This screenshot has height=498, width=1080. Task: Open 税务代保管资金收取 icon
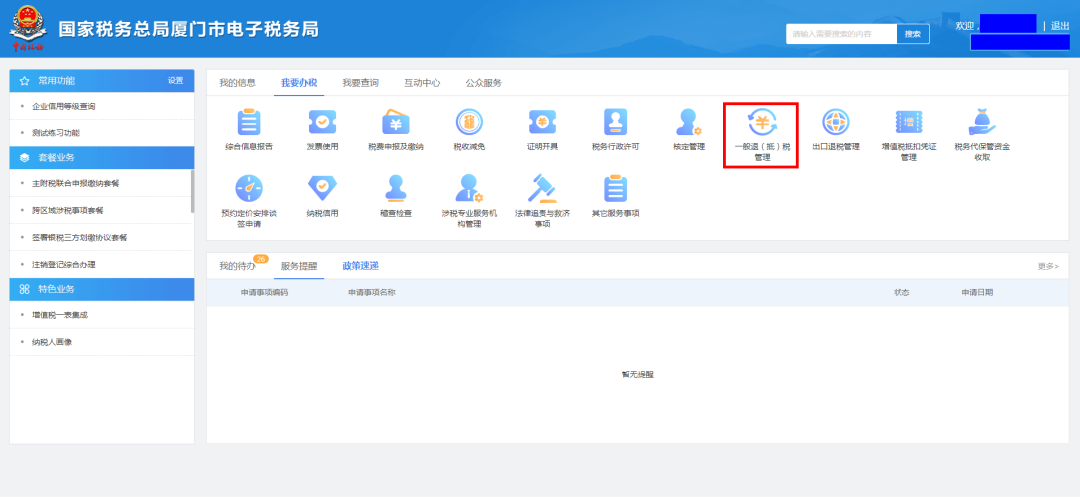pos(982,123)
